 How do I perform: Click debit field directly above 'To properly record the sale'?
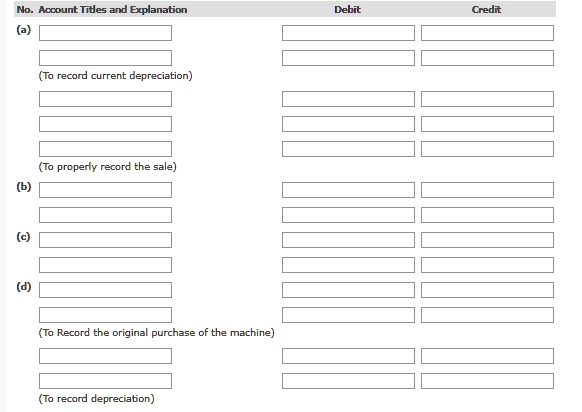[348, 149]
